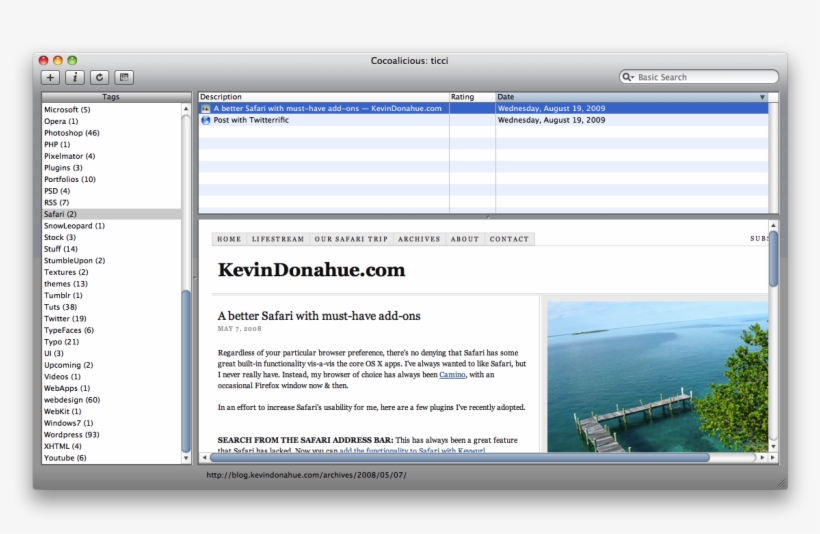Open the info inspector toolbar button
This screenshot has height=534, width=820.
coord(75,77)
